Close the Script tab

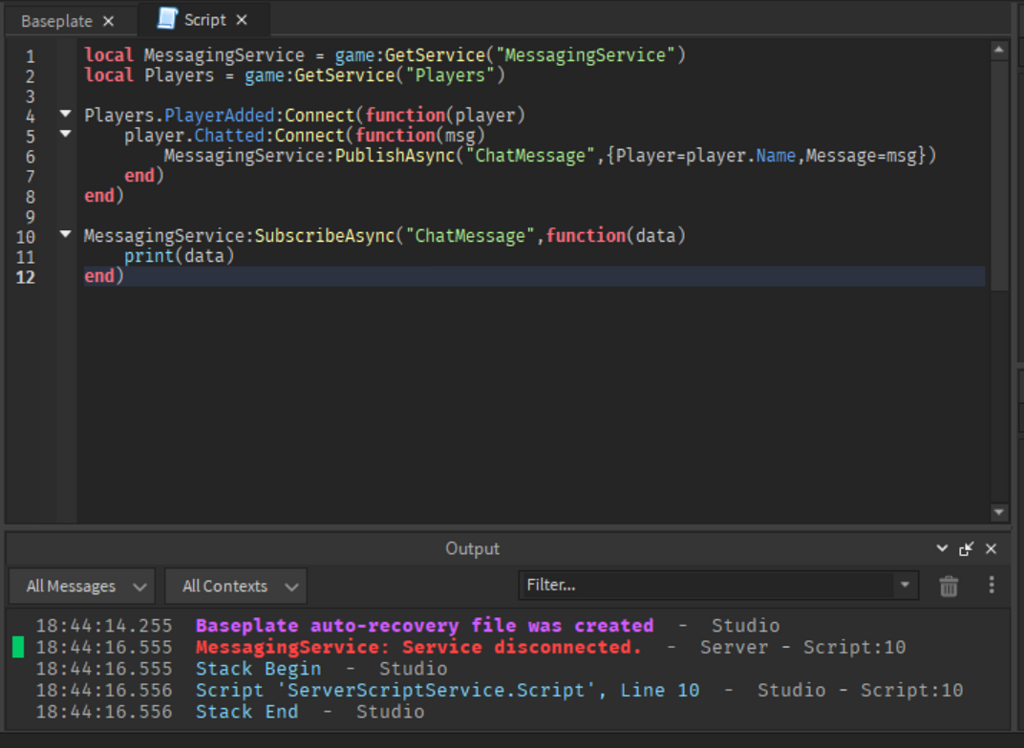click(x=242, y=20)
